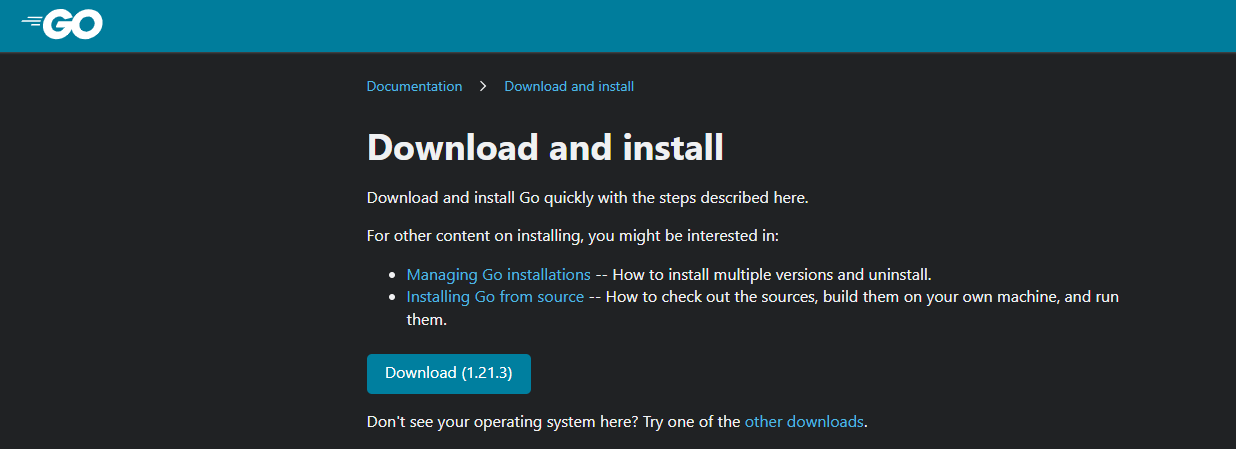Viewport: 1236px width, 449px height.
Task: Click the breadcrumb chevron separator
Action: pos(483,86)
